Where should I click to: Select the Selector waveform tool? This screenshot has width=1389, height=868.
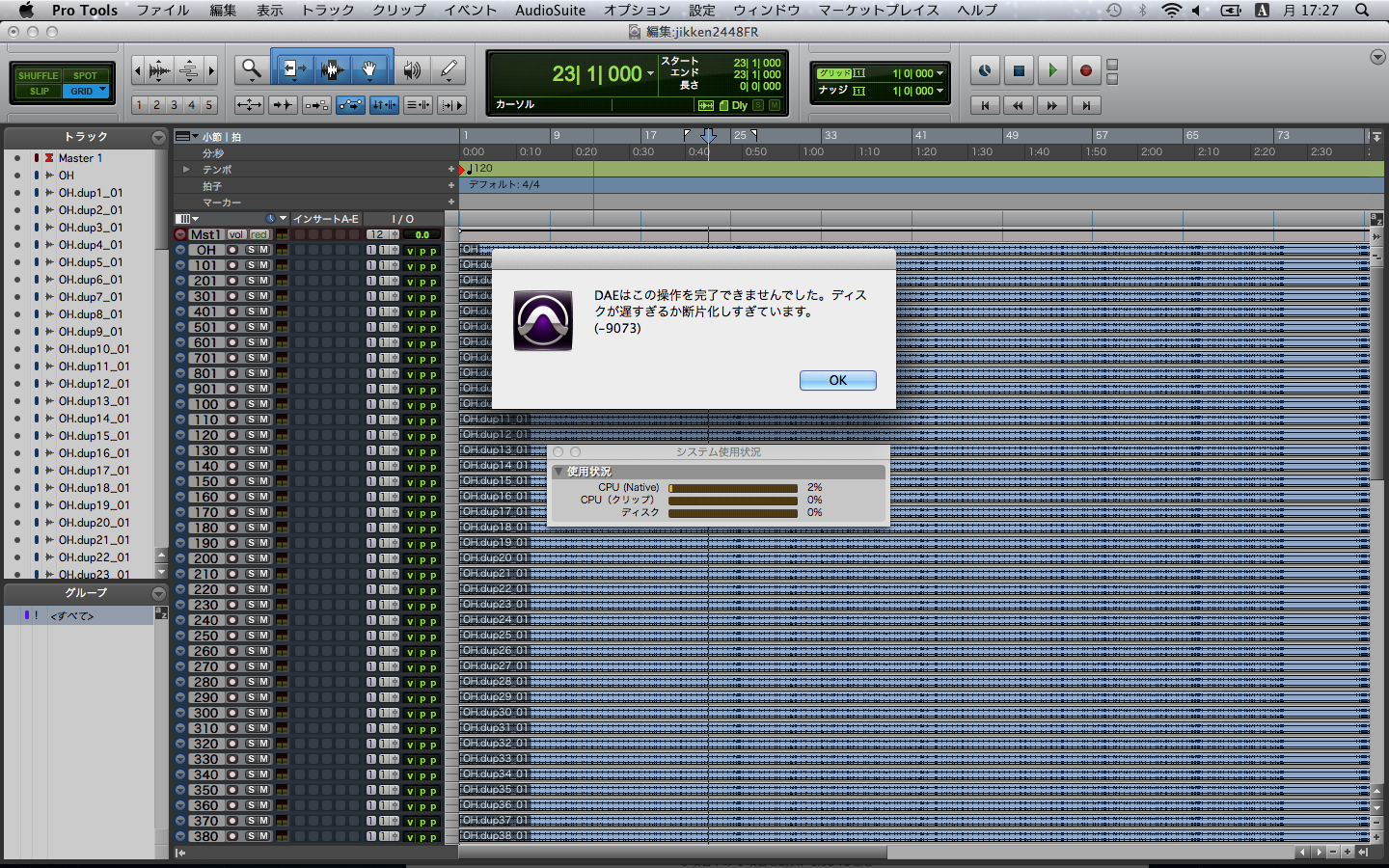(x=332, y=69)
